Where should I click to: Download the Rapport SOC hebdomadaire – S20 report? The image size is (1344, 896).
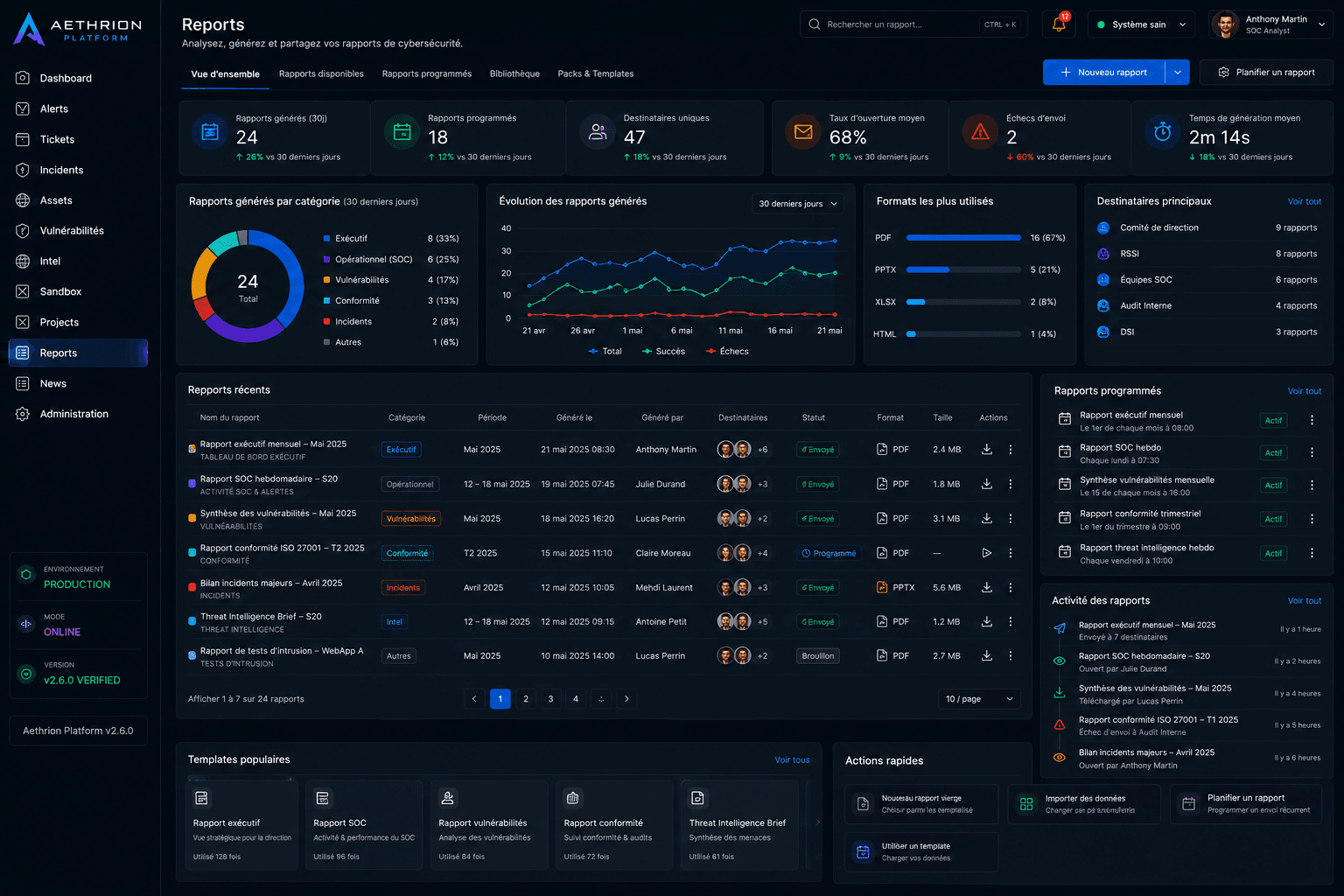point(986,484)
